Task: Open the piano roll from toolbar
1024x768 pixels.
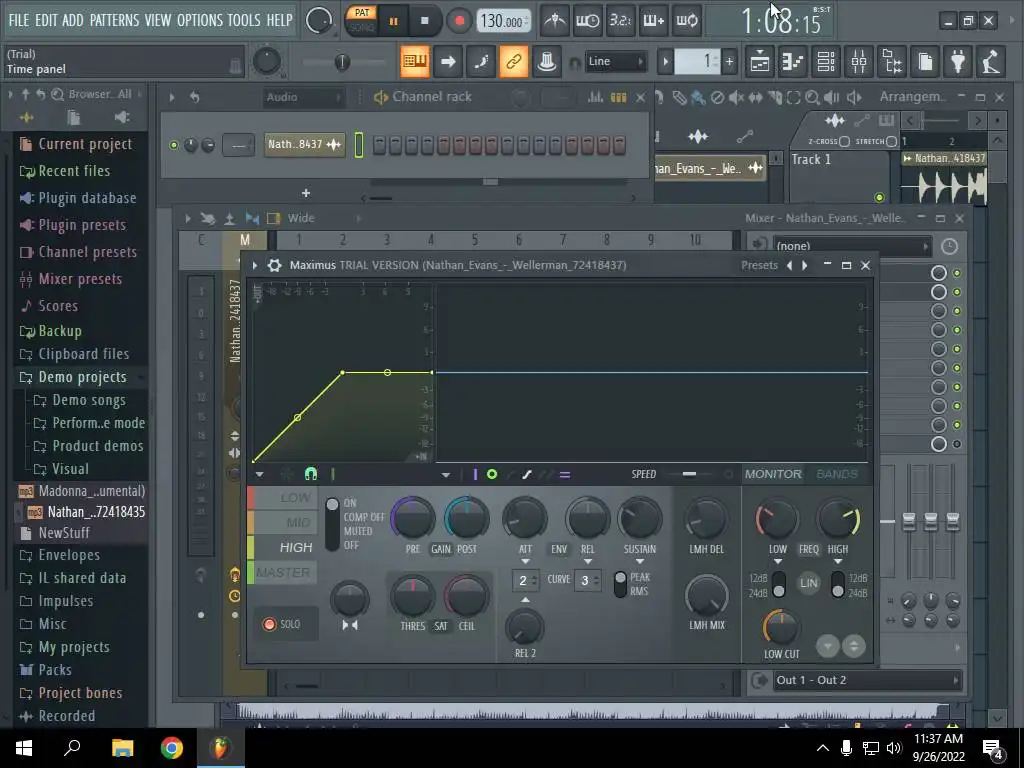Action: (x=793, y=62)
